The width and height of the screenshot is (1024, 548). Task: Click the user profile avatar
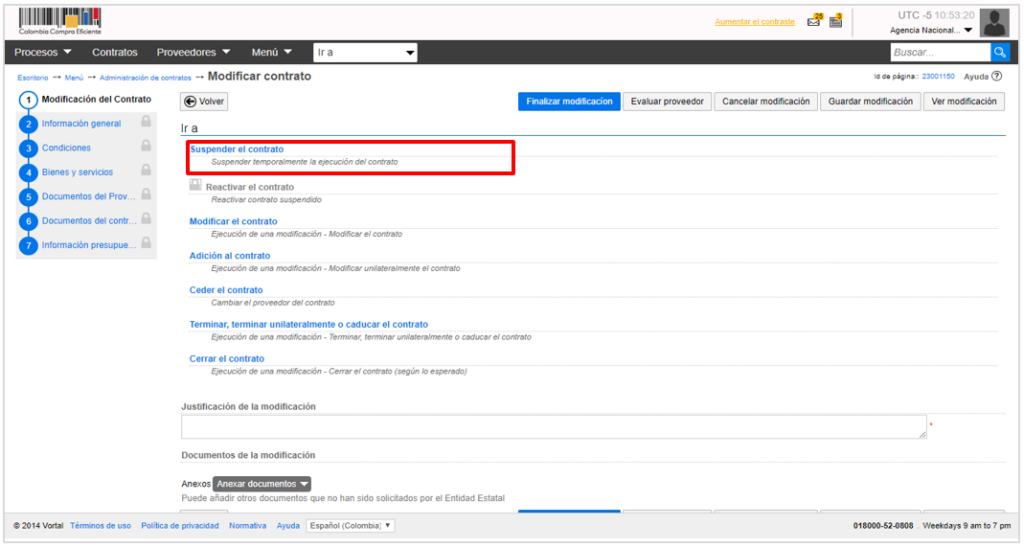click(993, 22)
